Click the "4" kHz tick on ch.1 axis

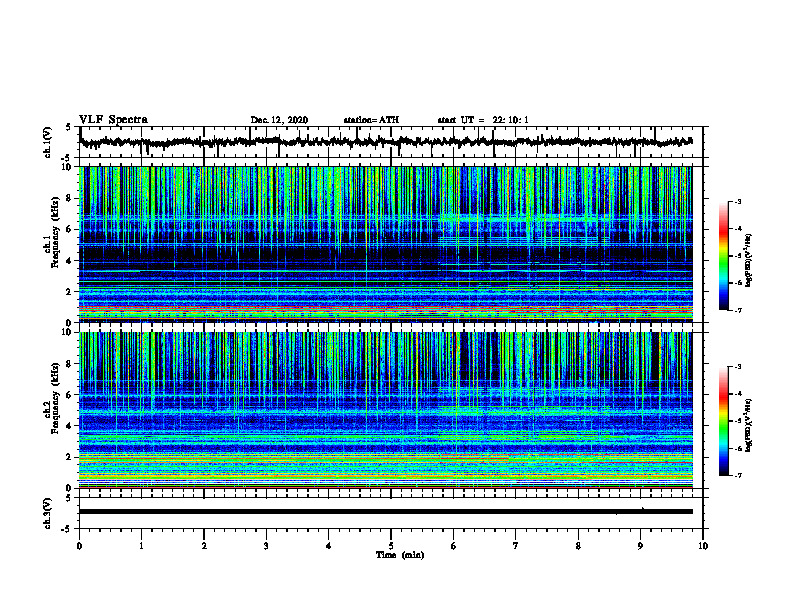tap(70, 261)
